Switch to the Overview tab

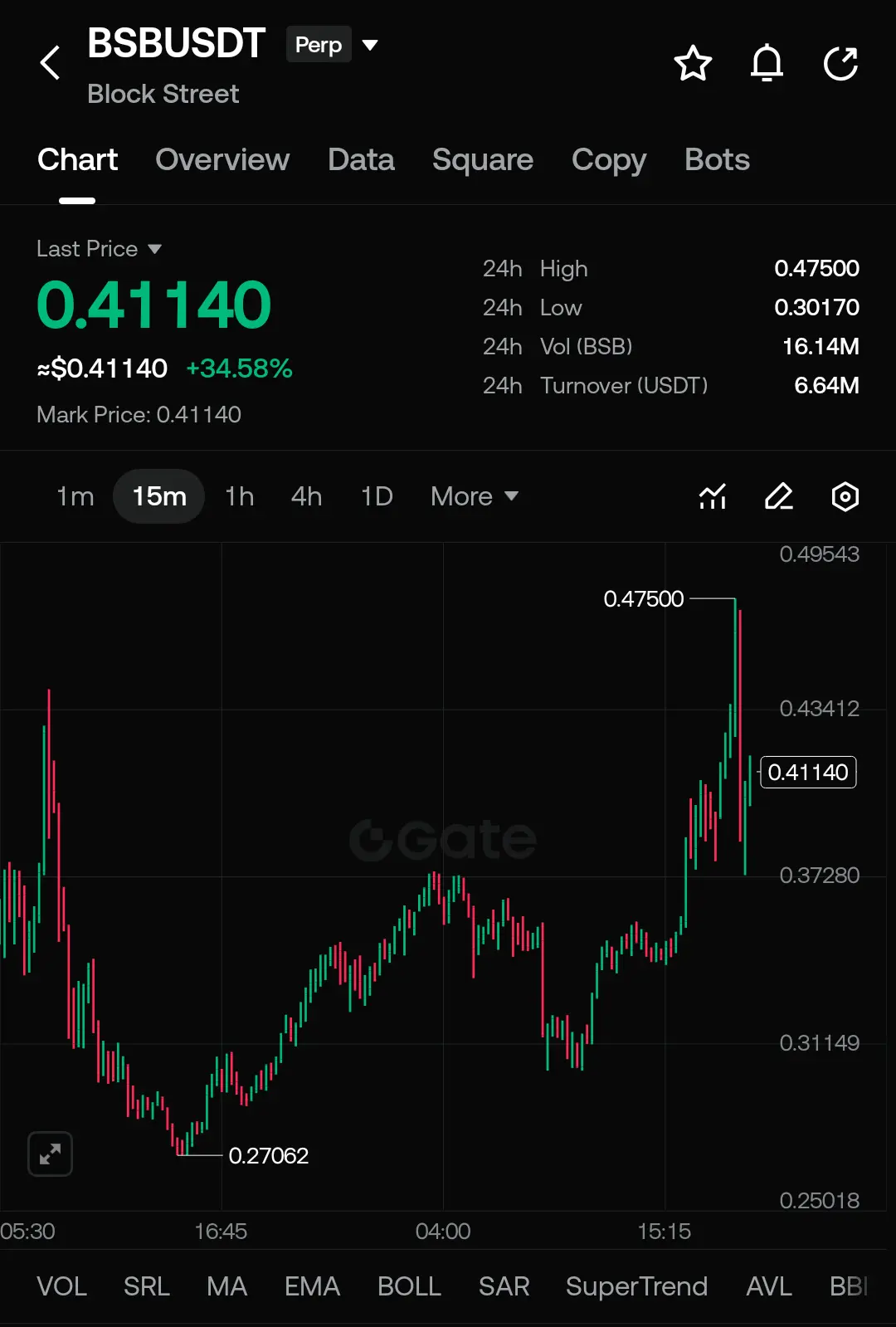coord(222,159)
